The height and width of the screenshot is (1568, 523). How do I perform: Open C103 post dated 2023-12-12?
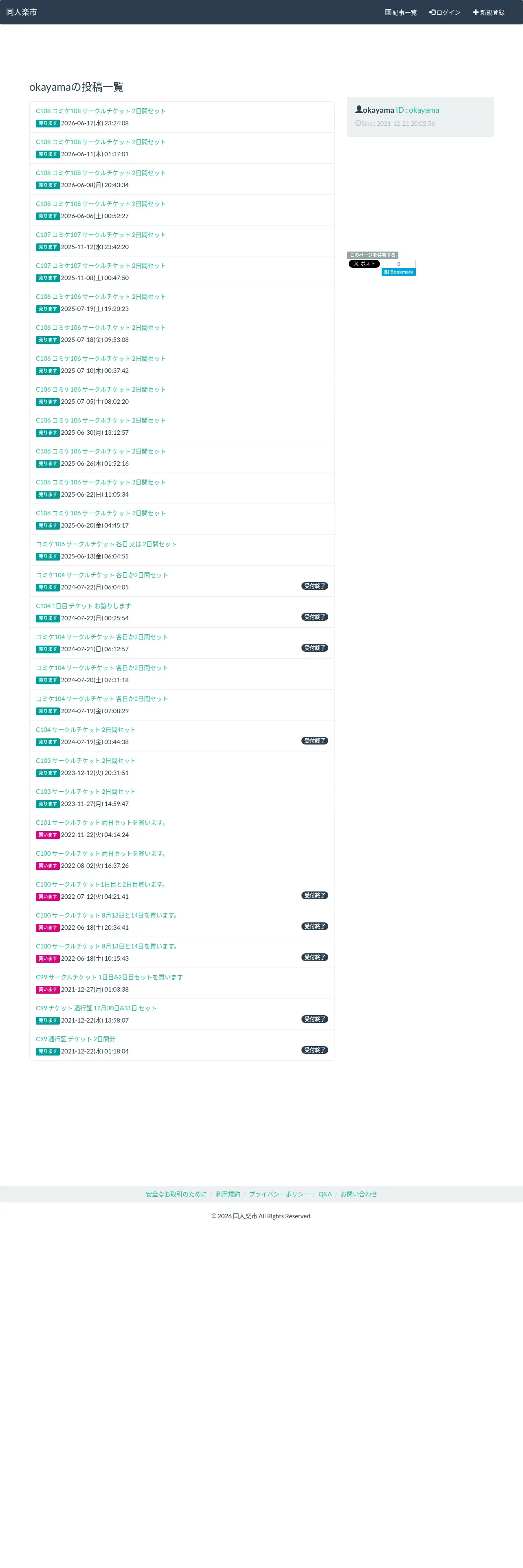(x=86, y=760)
